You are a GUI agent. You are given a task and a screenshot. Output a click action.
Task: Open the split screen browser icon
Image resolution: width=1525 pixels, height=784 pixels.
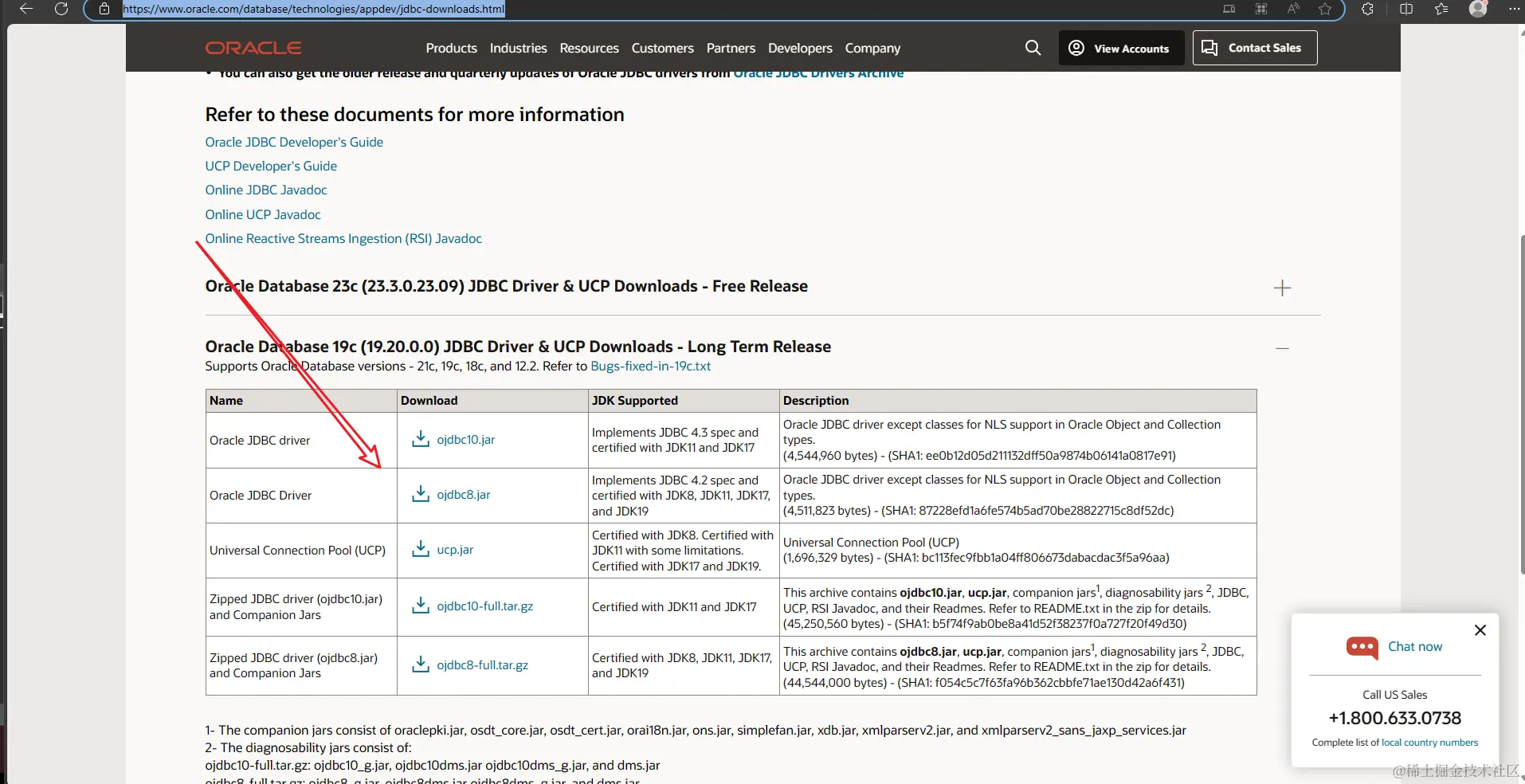[1406, 9]
